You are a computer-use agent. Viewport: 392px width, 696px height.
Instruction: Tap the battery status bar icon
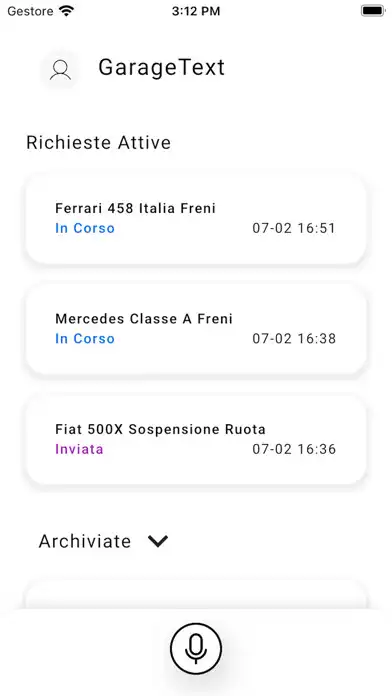pyautogui.click(x=372, y=11)
